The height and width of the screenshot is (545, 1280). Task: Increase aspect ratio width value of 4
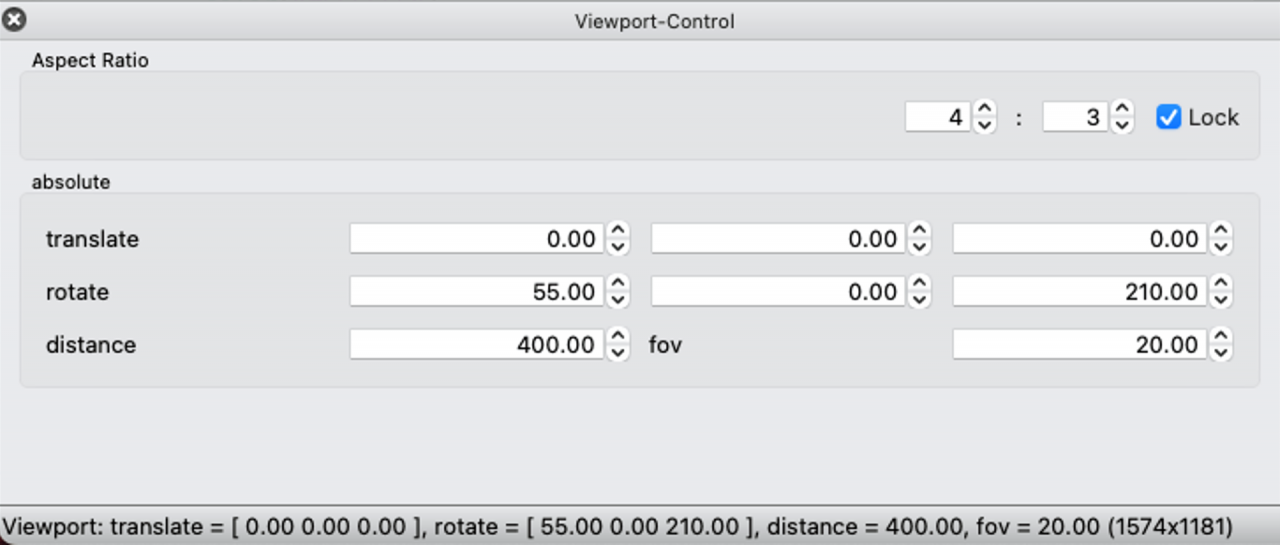(x=985, y=109)
